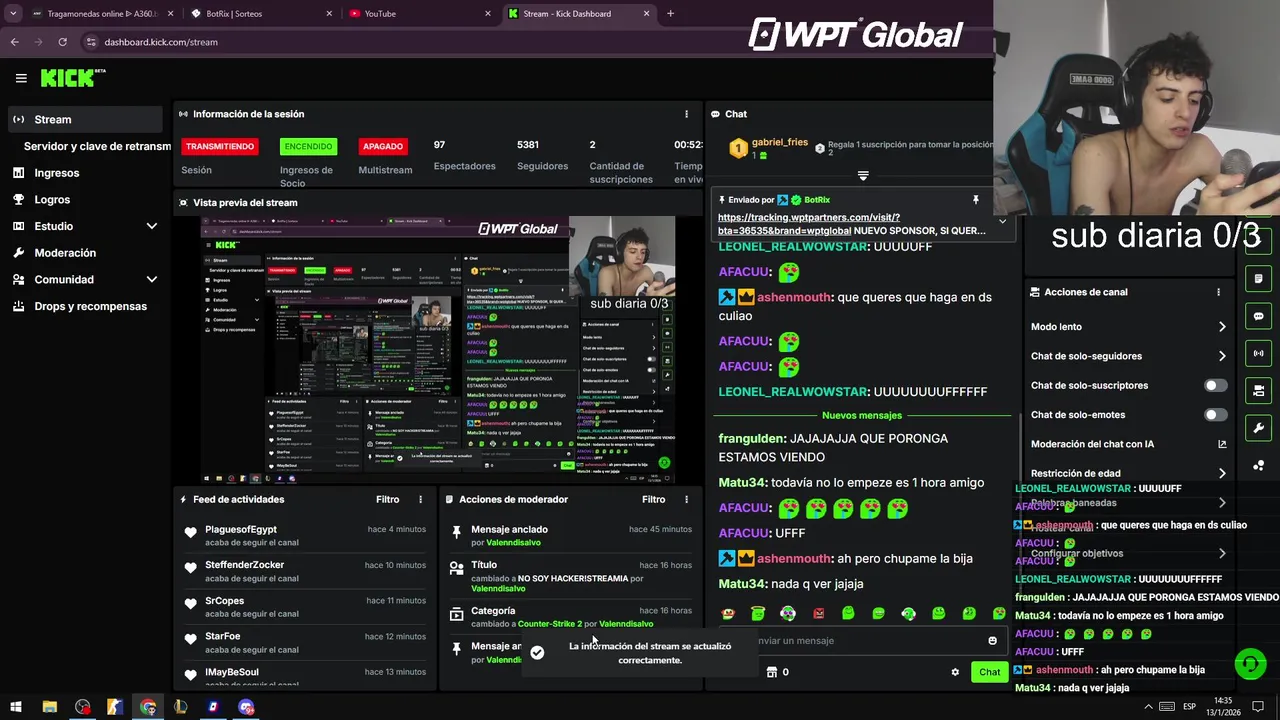Select channel actions icon in right rail
The width and height of the screenshot is (1280, 720).
coord(1259,391)
